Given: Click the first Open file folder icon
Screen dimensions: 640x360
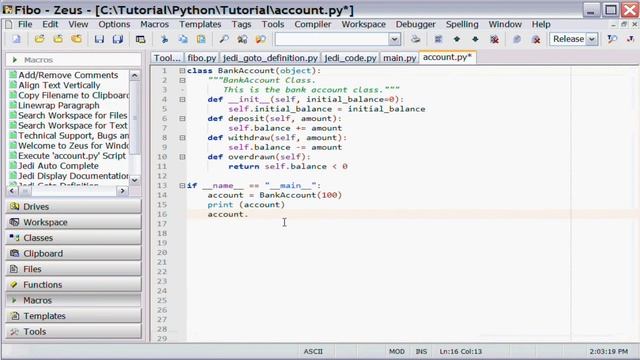Looking at the screenshot, I should coord(39,39).
